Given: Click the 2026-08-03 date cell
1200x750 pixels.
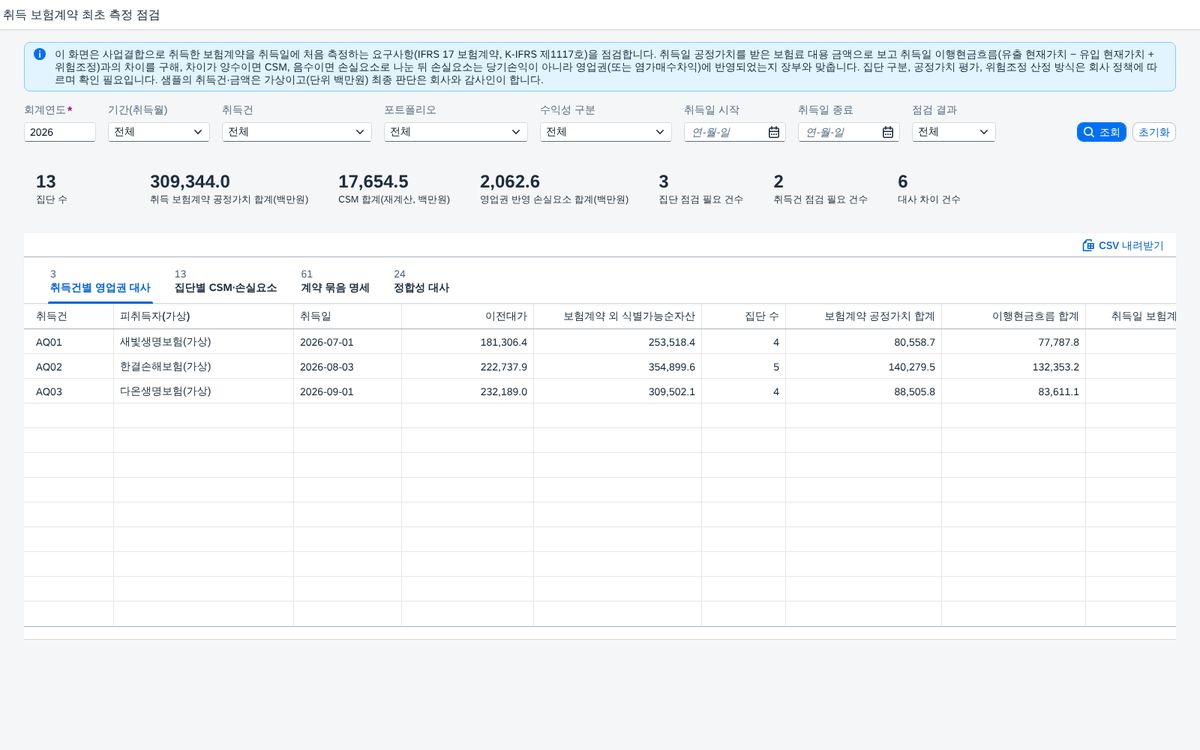Looking at the screenshot, I should pos(348,367).
